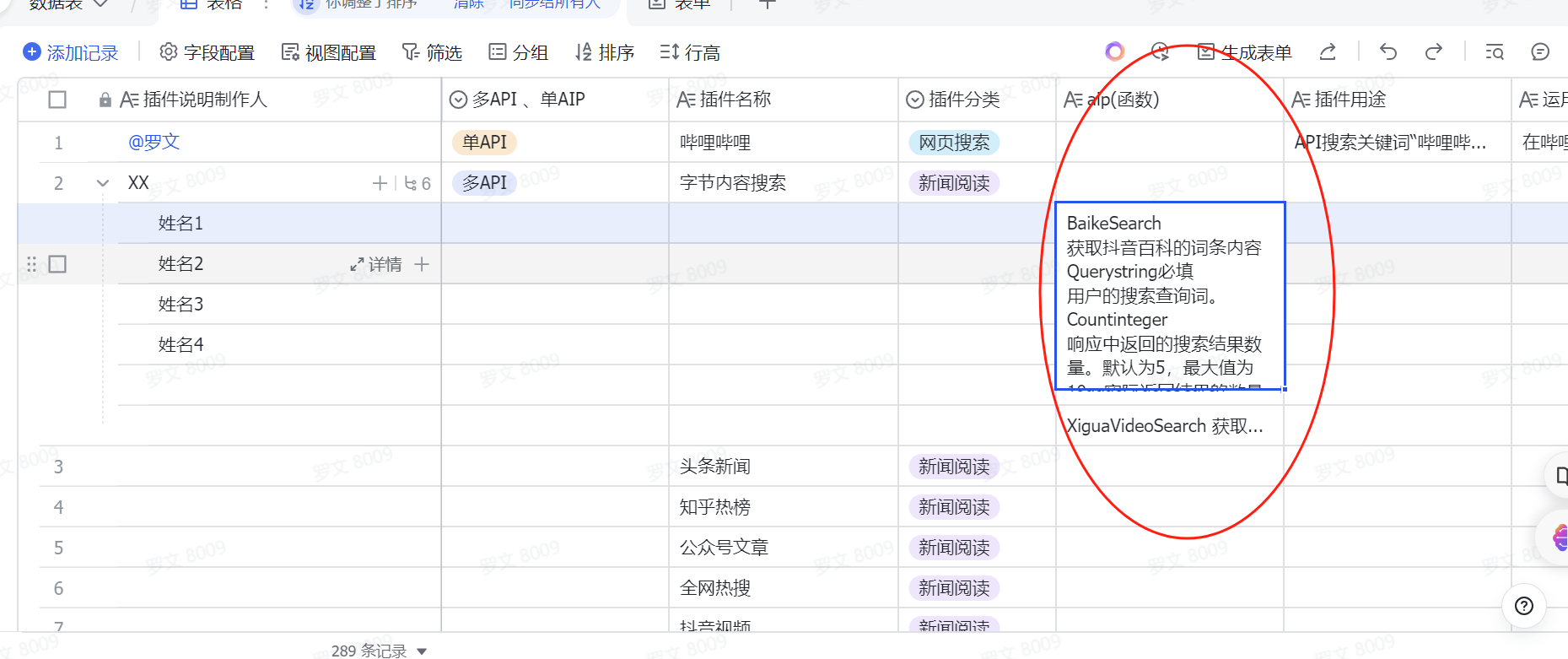Click the lock icon on 插件说明制作人 column
1568x659 pixels.
click(x=105, y=100)
